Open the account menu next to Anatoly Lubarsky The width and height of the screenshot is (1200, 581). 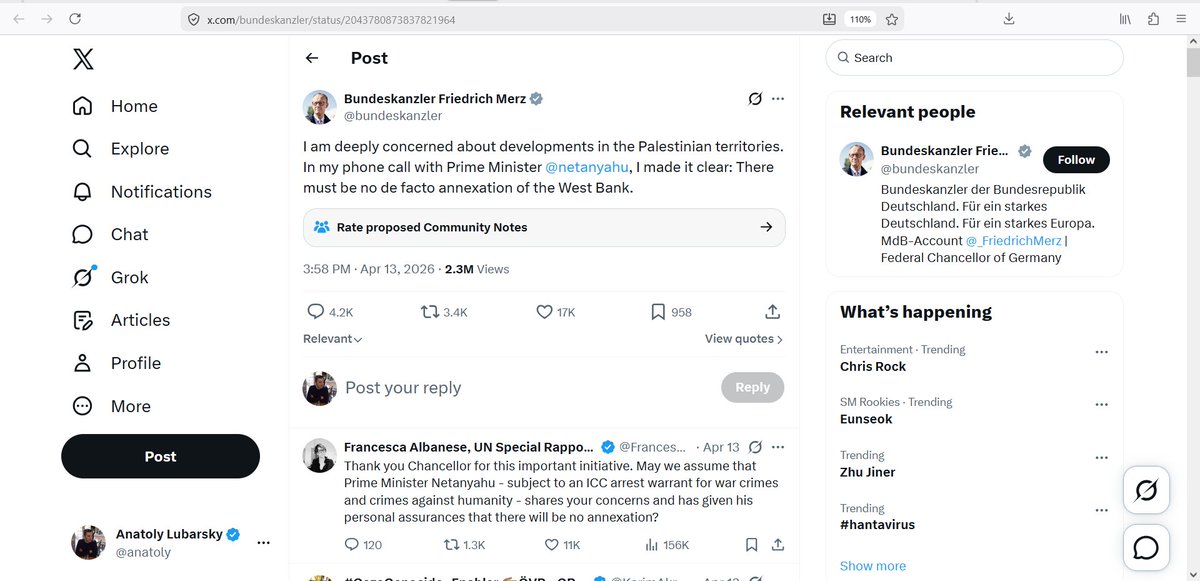tap(263, 543)
